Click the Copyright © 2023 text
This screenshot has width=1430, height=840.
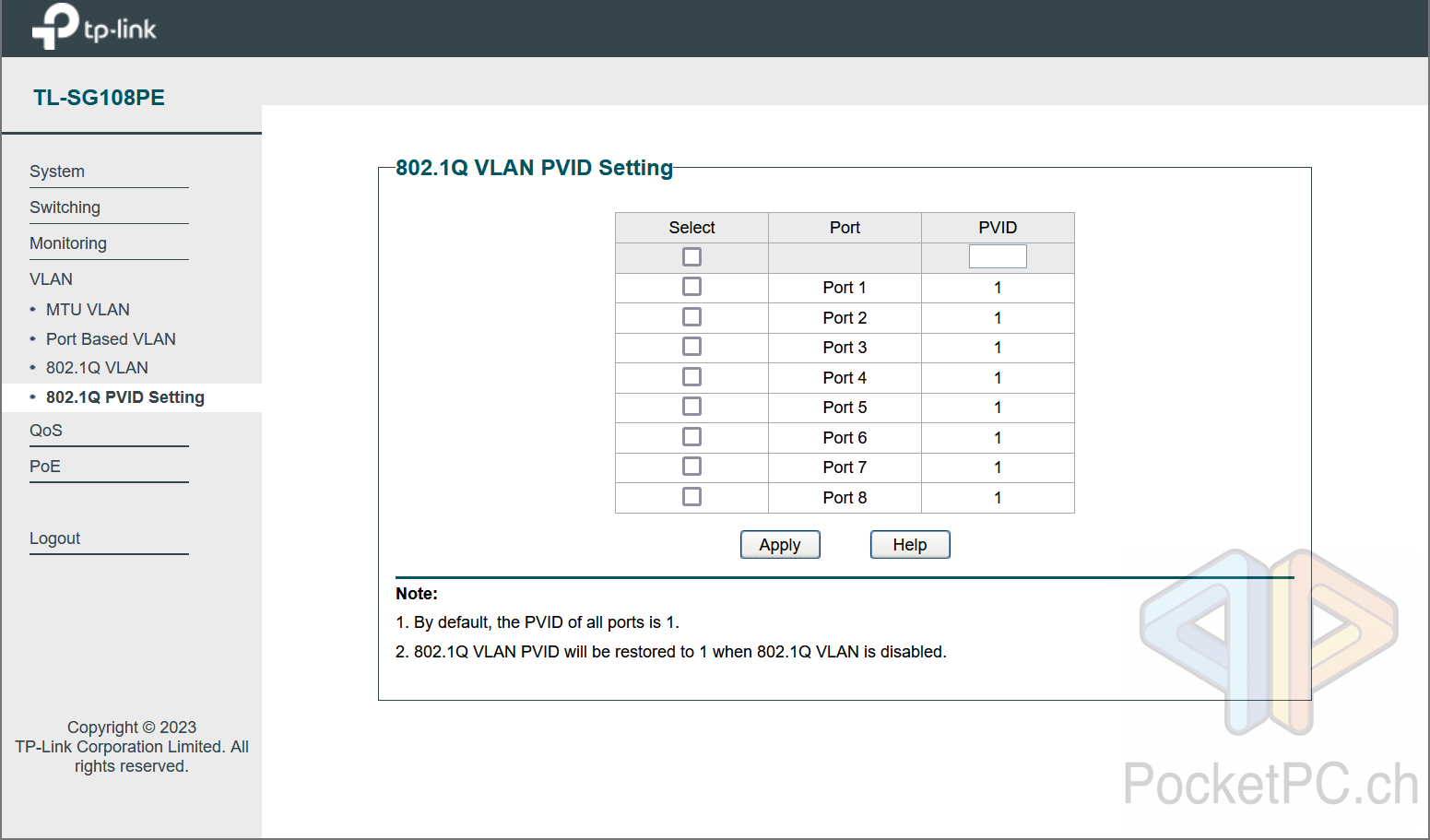(x=132, y=728)
